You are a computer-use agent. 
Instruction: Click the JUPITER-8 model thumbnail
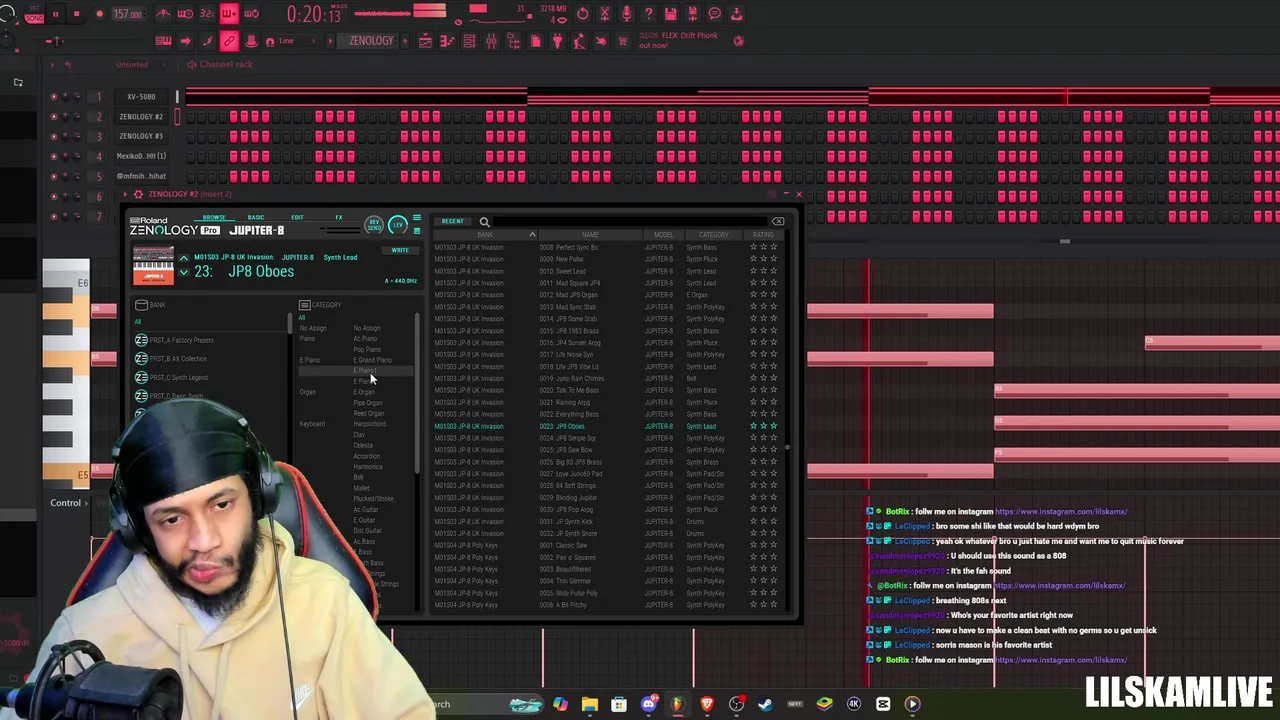pos(153,266)
